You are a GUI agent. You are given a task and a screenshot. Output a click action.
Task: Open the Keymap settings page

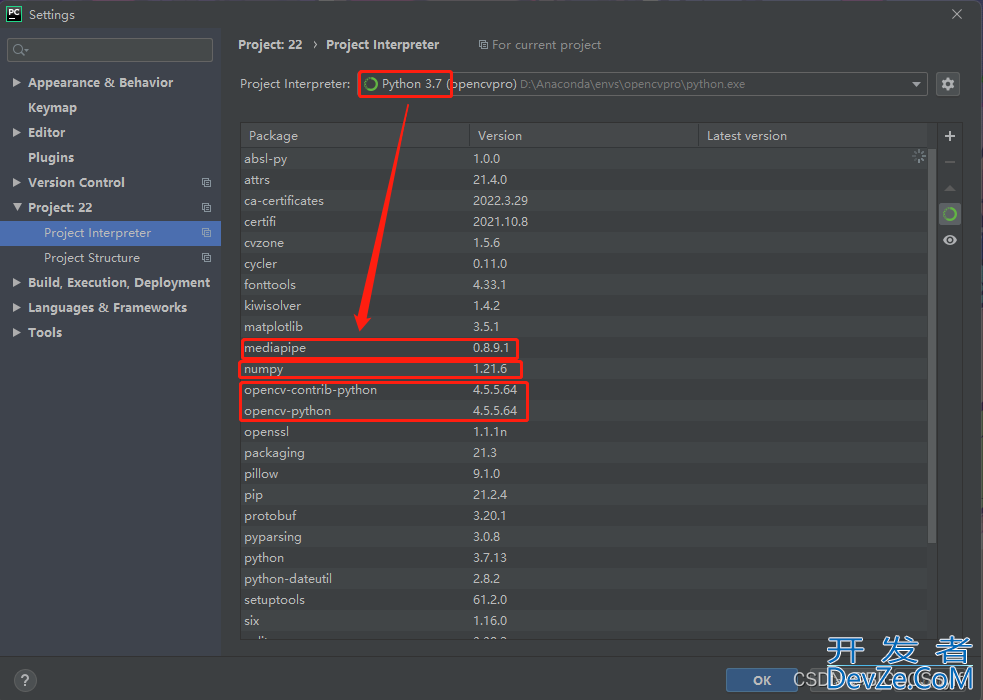(53, 108)
